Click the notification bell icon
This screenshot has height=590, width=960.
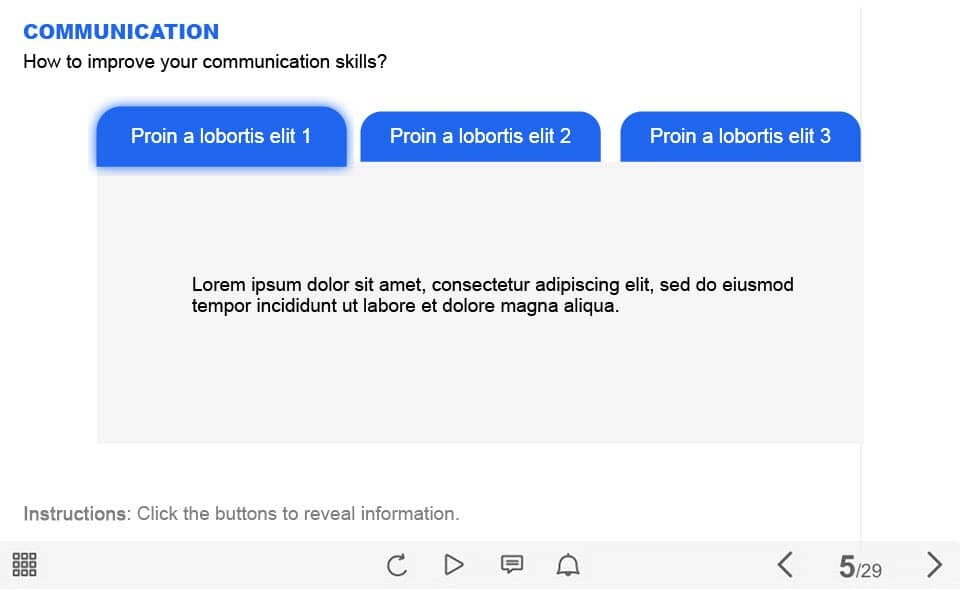(568, 566)
